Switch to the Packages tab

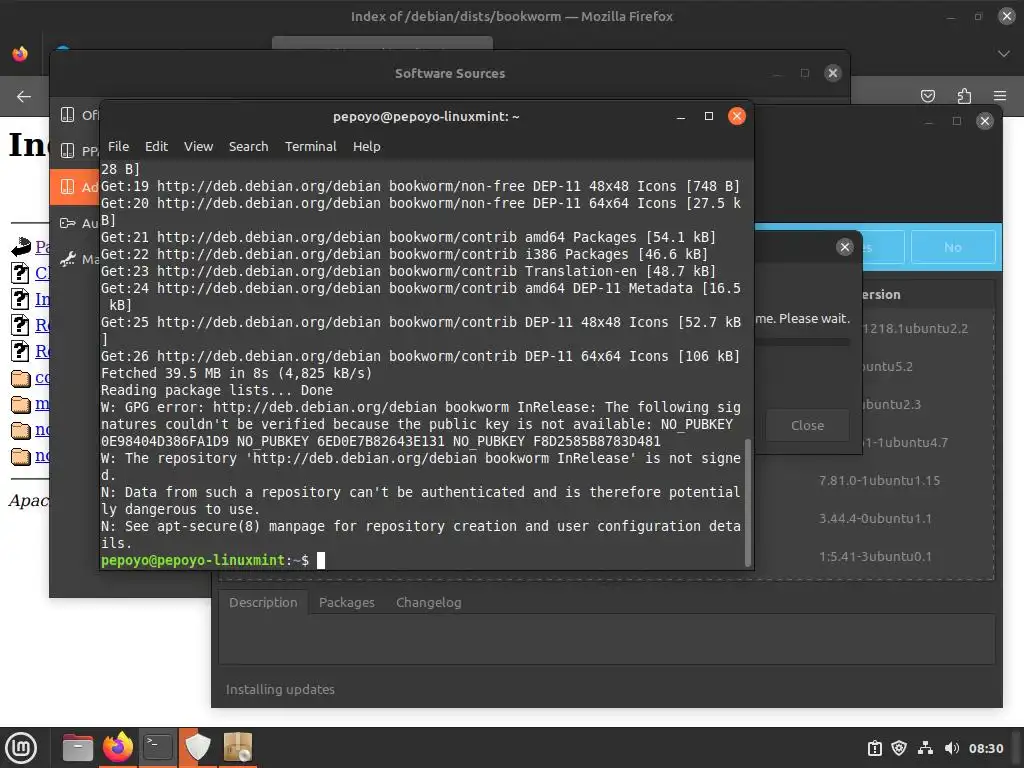tap(347, 602)
